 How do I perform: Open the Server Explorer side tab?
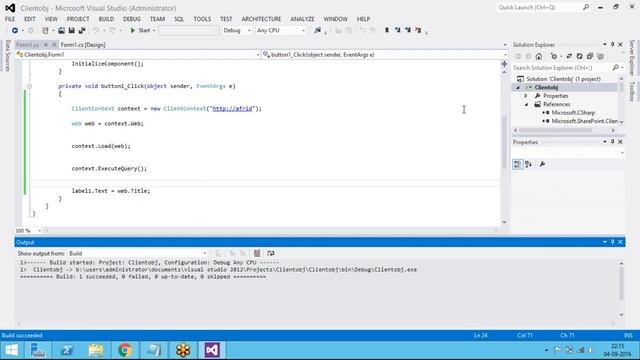point(632,58)
